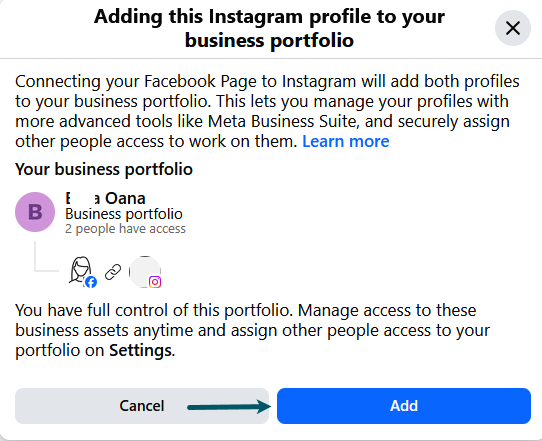Click the blank Instagram profile picture

(x=144, y=272)
